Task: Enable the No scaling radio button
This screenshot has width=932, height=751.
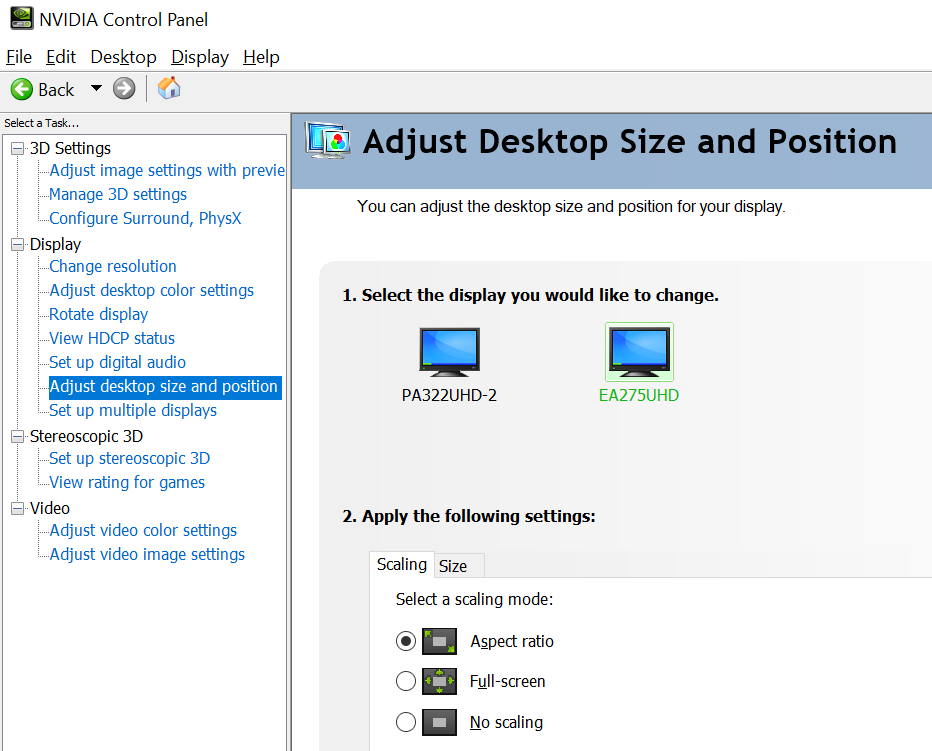Action: click(x=406, y=722)
